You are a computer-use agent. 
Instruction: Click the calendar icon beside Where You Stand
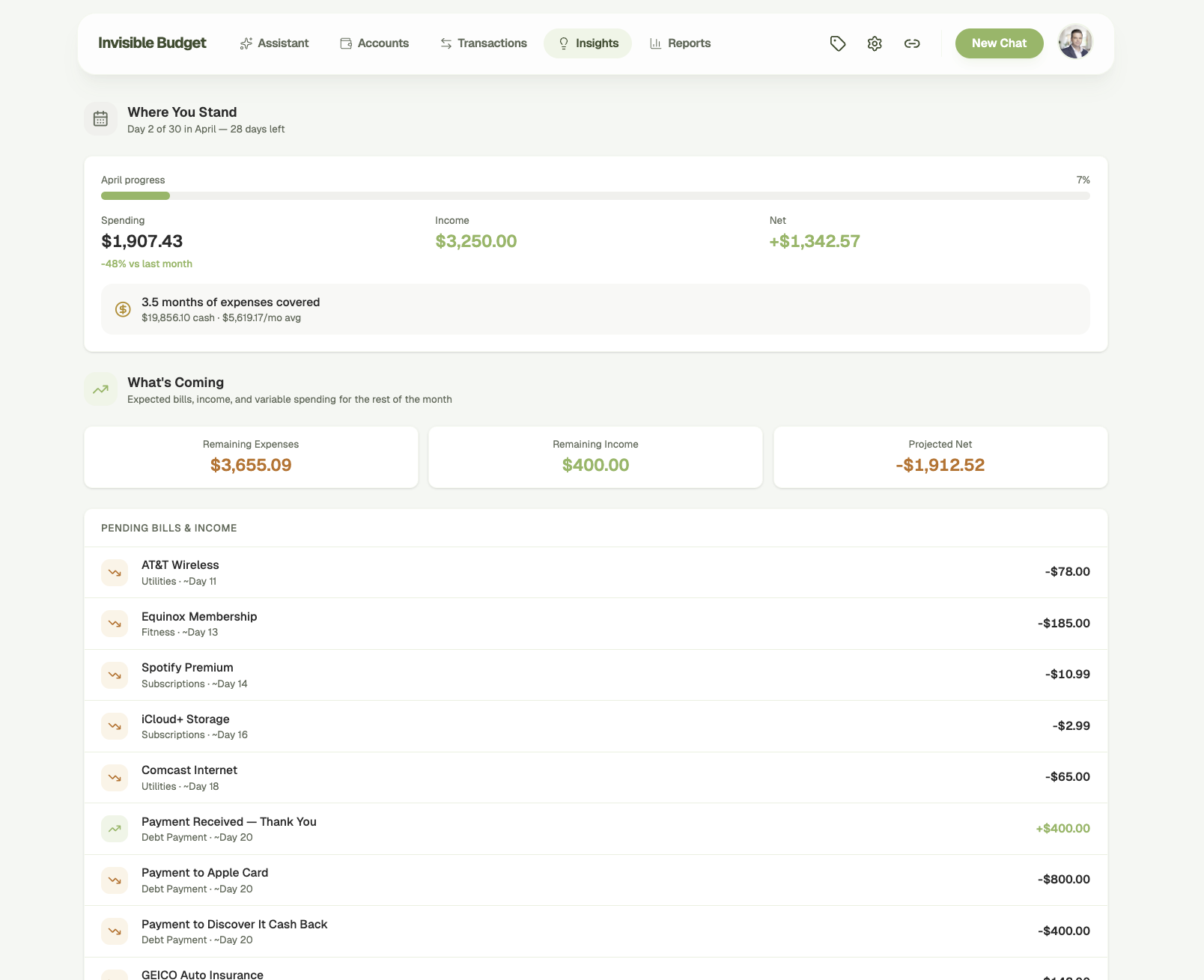(x=100, y=118)
